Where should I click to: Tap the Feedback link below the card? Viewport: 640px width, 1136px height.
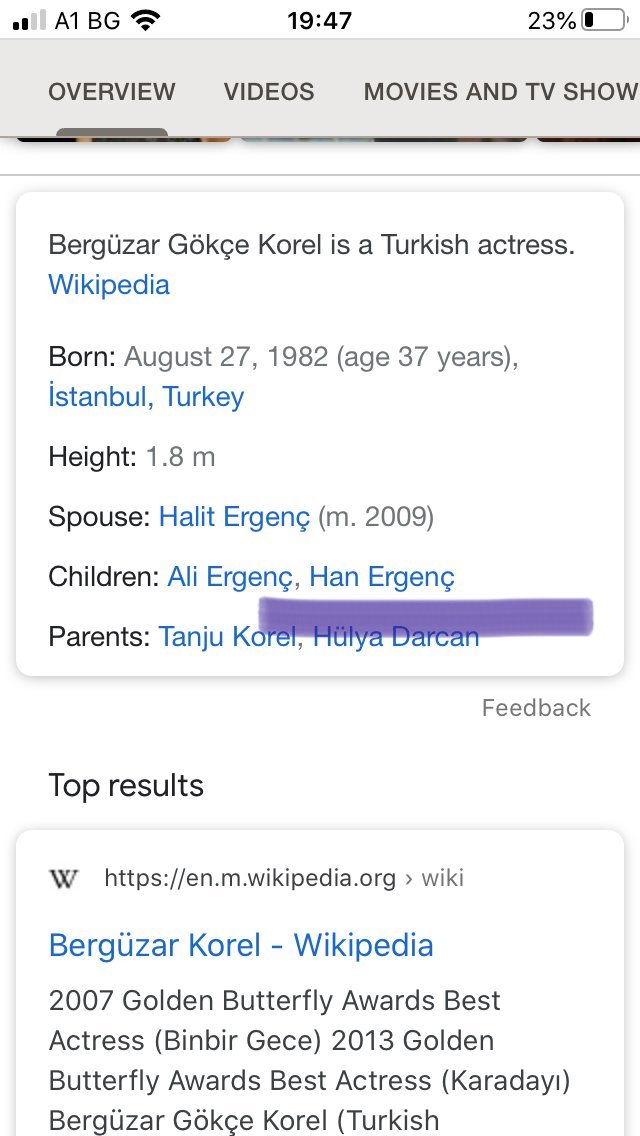(536, 708)
